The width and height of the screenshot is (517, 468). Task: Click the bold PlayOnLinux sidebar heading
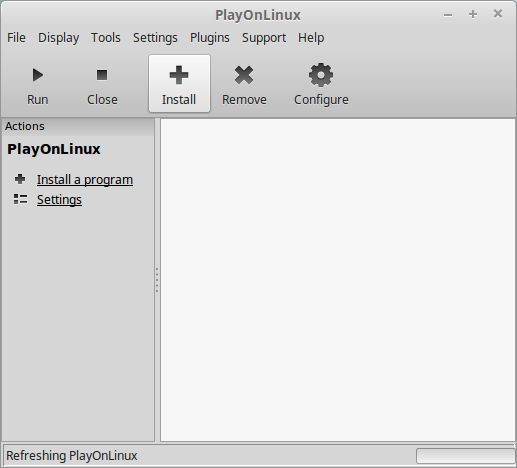[x=54, y=149]
